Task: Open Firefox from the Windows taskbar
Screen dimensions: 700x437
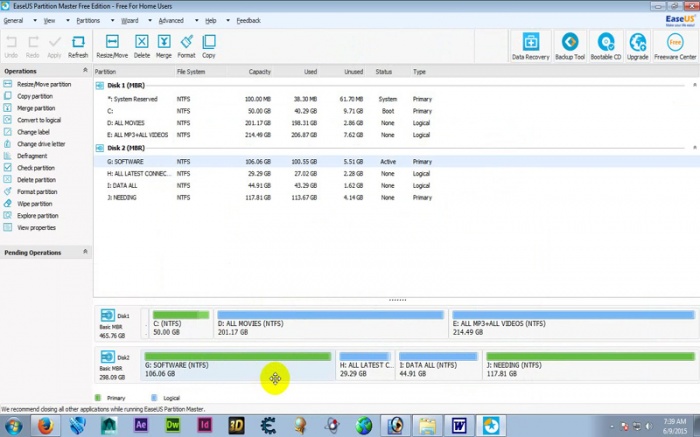Action: click(44, 425)
